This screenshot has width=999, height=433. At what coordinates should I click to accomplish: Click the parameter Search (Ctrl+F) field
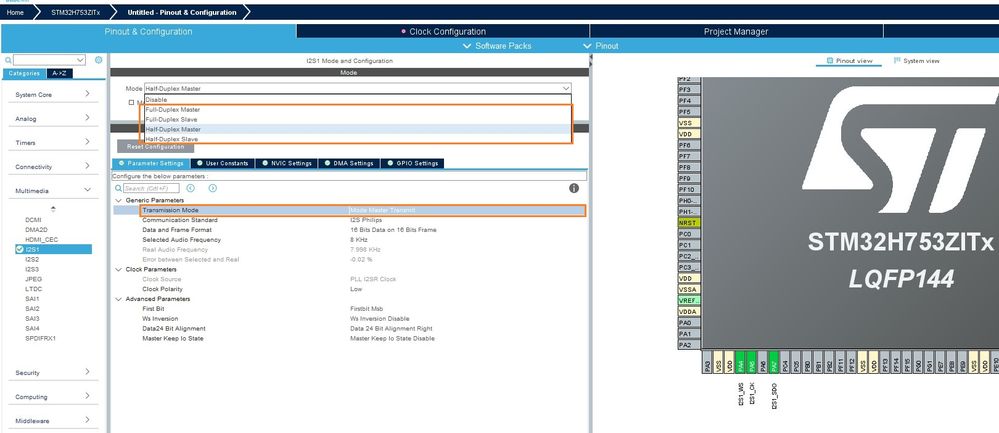151,188
